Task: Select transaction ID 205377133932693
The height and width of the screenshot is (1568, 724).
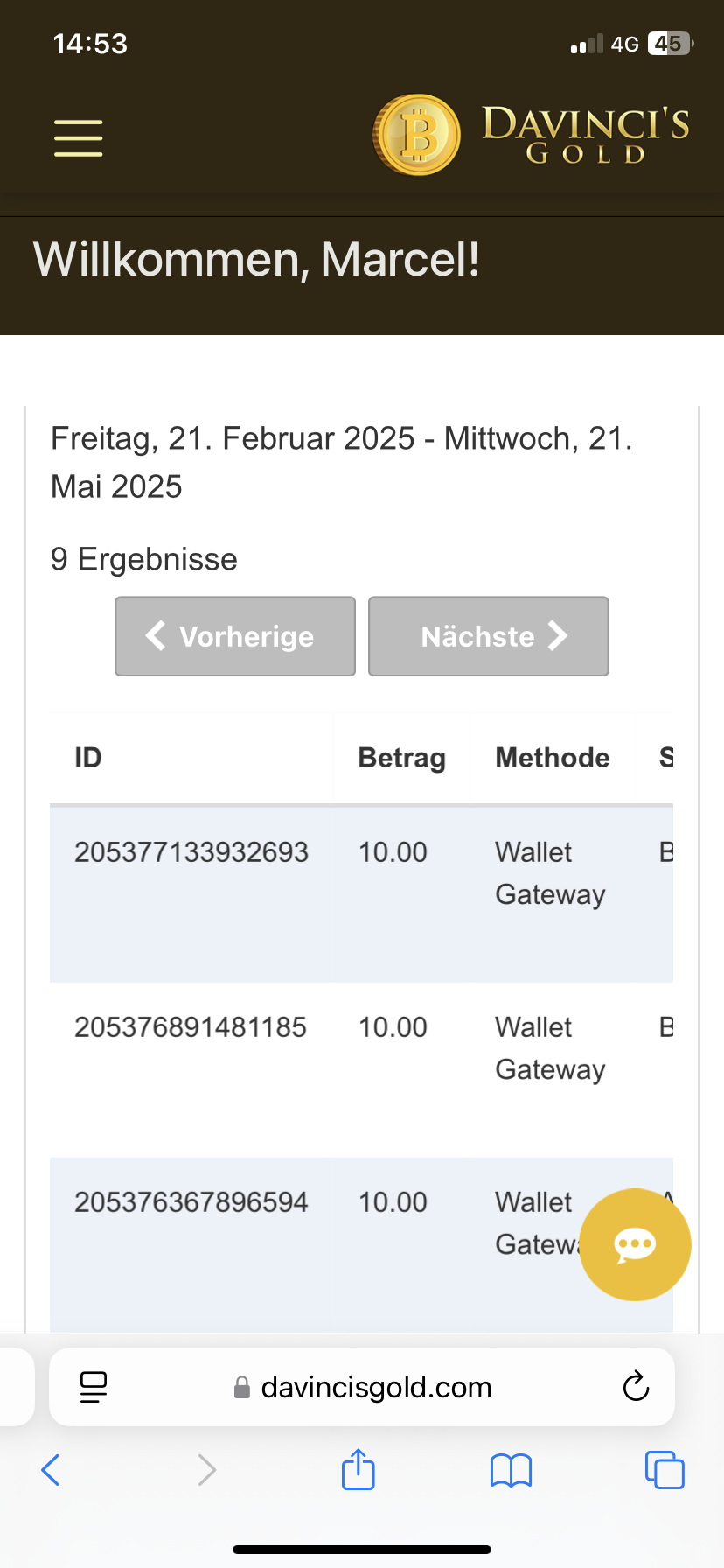Action: (x=191, y=852)
